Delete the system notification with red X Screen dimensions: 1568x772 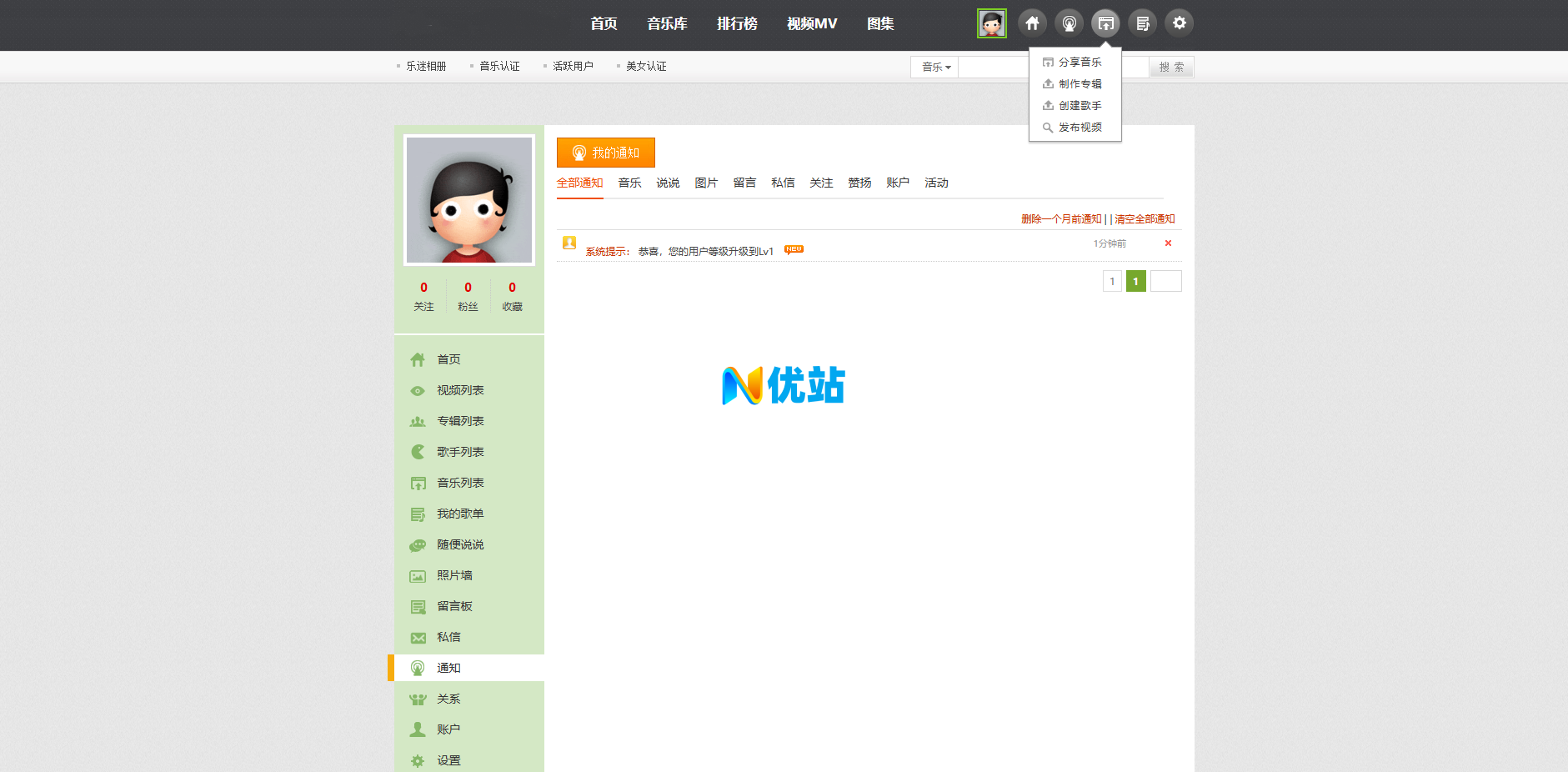[1168, 243]
